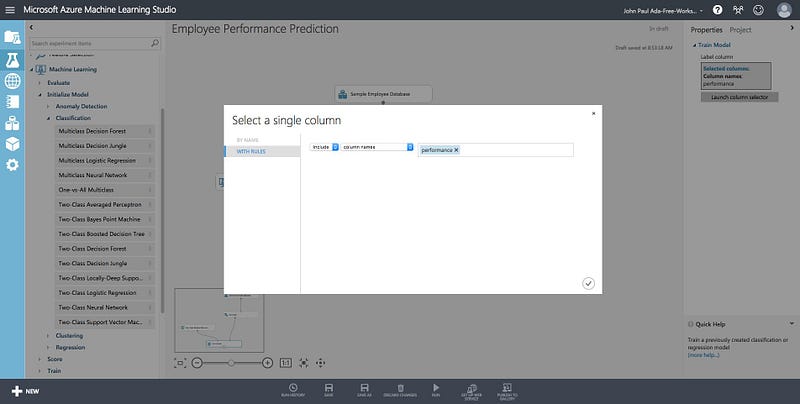Switch to the BY NAME tab
The image size is (800, 404).
tap(247, 140)
